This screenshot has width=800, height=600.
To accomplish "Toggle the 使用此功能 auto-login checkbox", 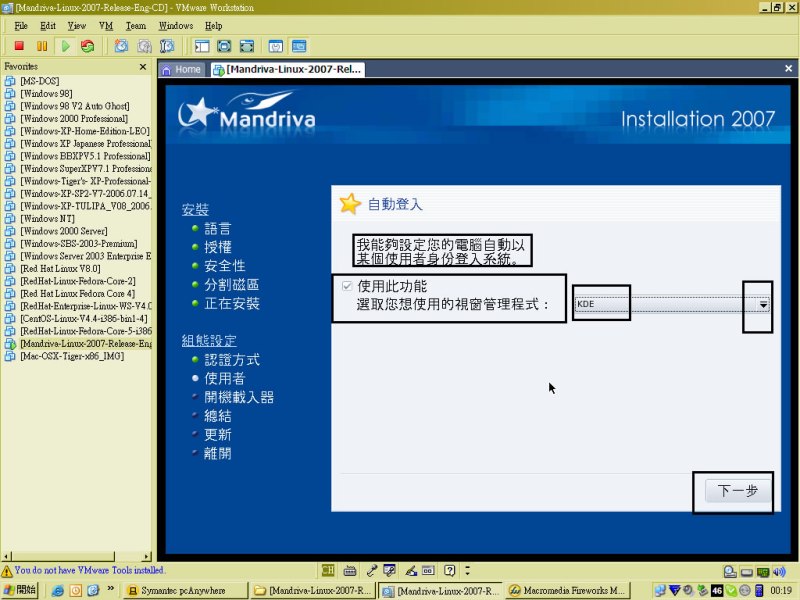I will pos(347,286).
